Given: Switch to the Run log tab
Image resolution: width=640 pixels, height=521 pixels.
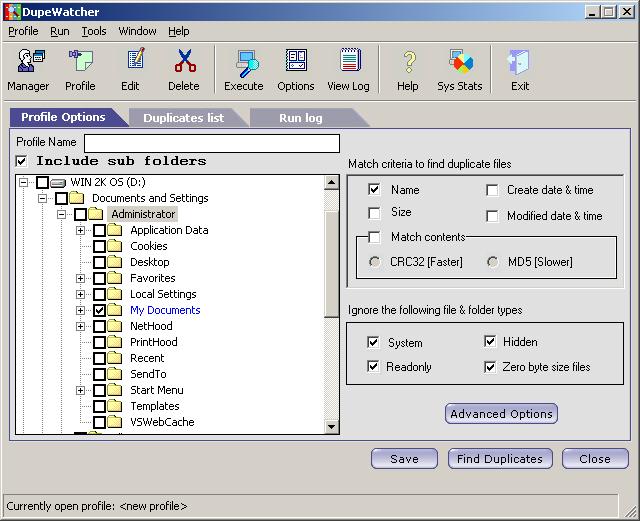Looking at the screenshot, I should point(301,118).
